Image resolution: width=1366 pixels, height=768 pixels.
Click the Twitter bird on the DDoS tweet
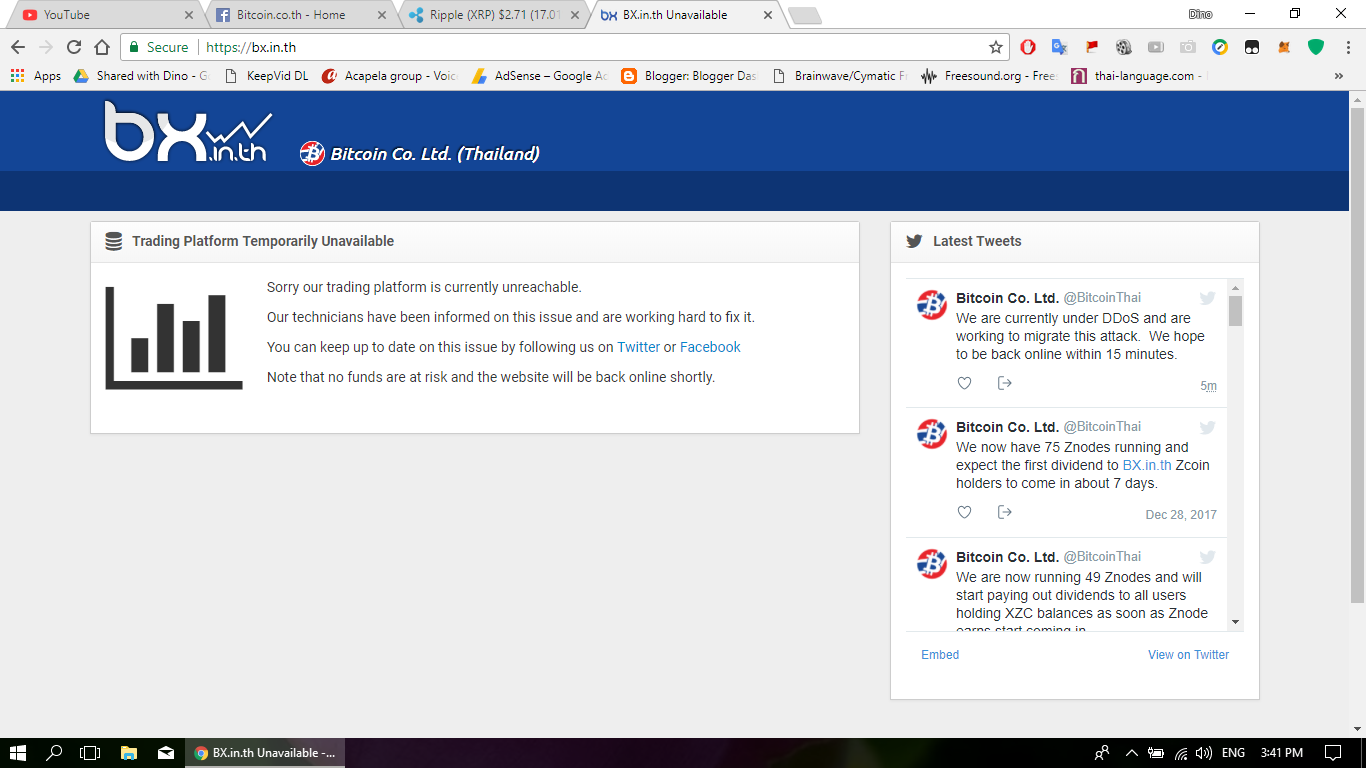1207,298
